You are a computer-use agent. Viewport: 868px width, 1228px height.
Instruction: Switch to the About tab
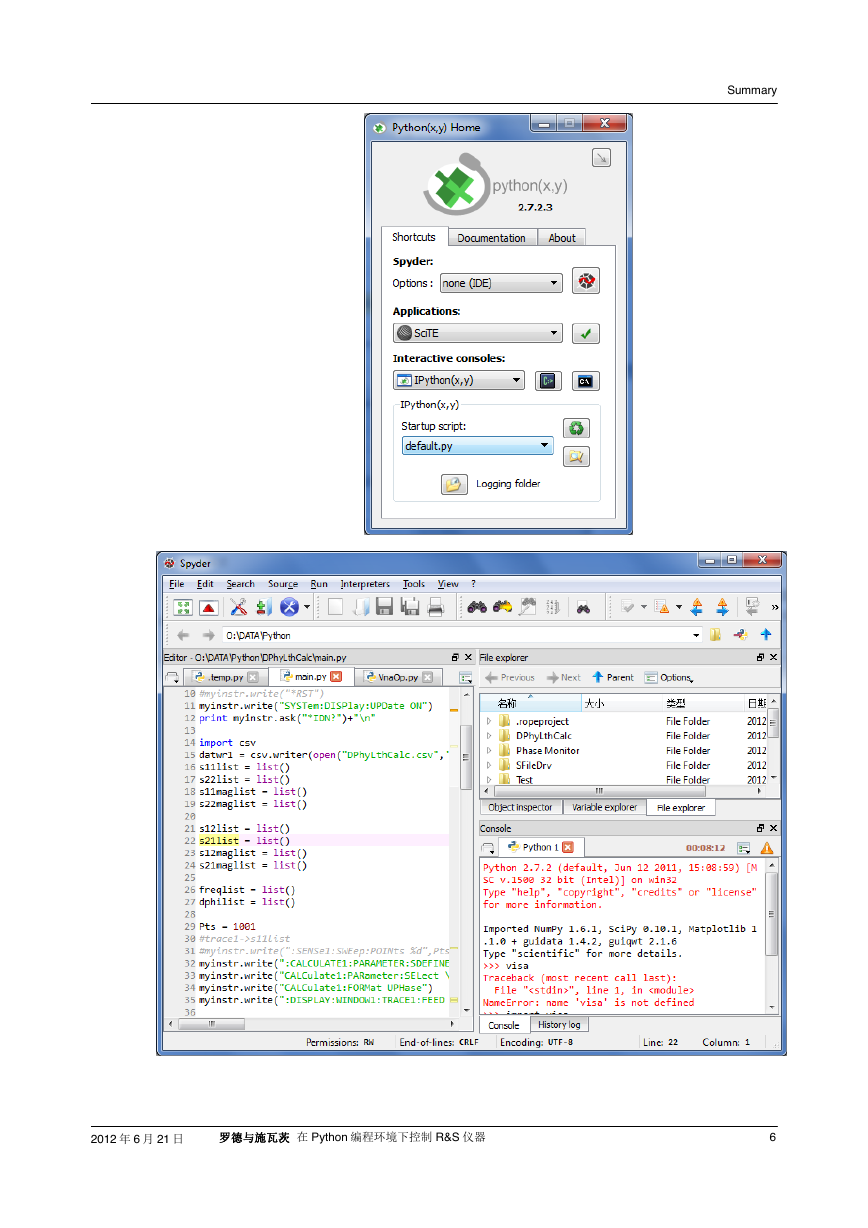(562, 238)
